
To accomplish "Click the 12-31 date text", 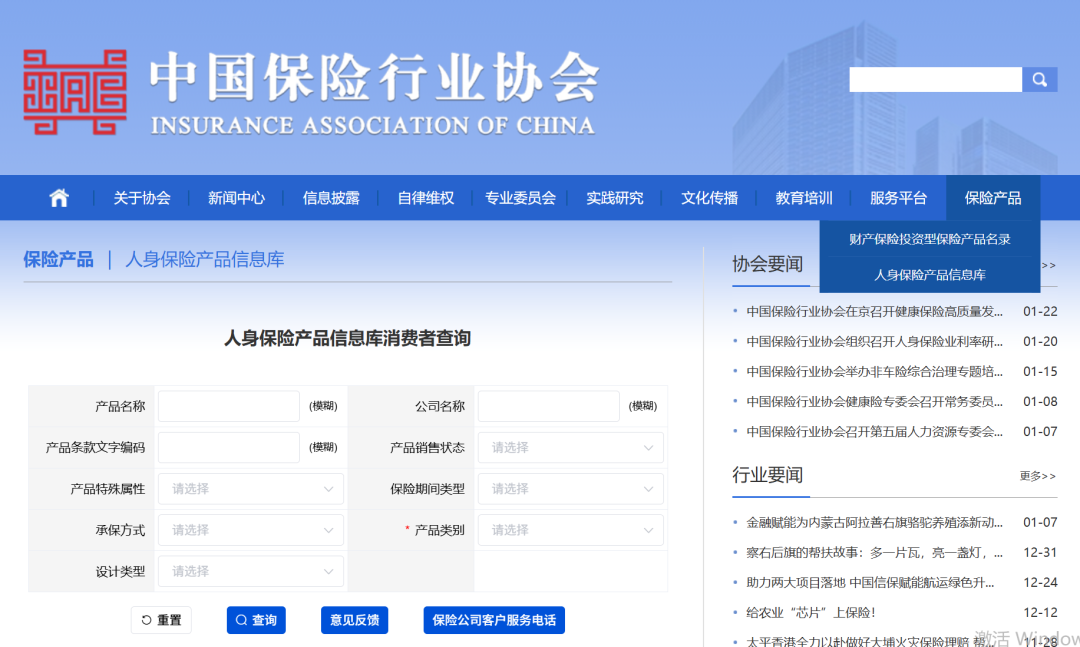I will [x=1040, y=553].
